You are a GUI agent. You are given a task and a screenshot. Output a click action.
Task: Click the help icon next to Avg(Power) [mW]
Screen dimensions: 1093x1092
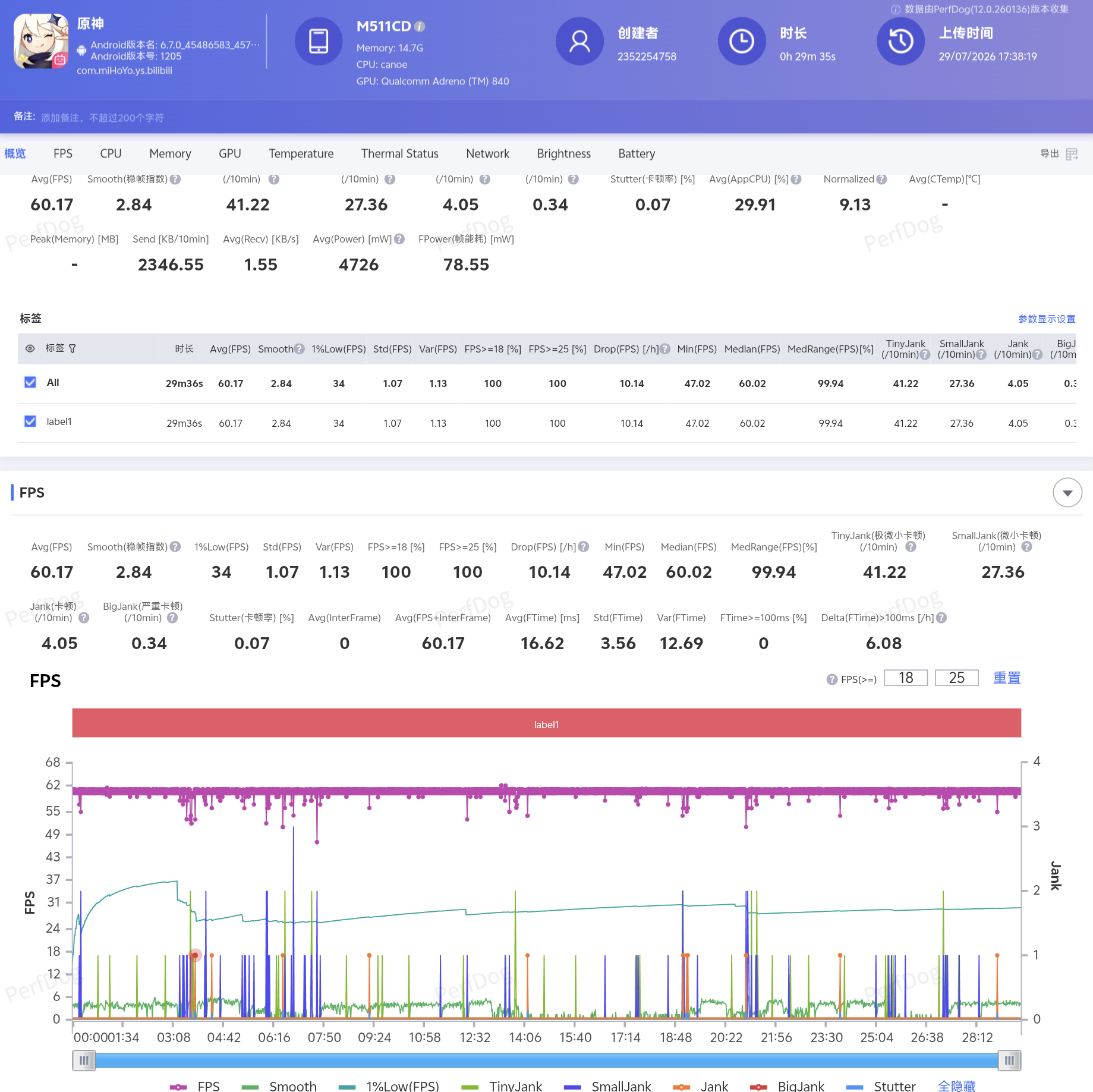[399, 239]
